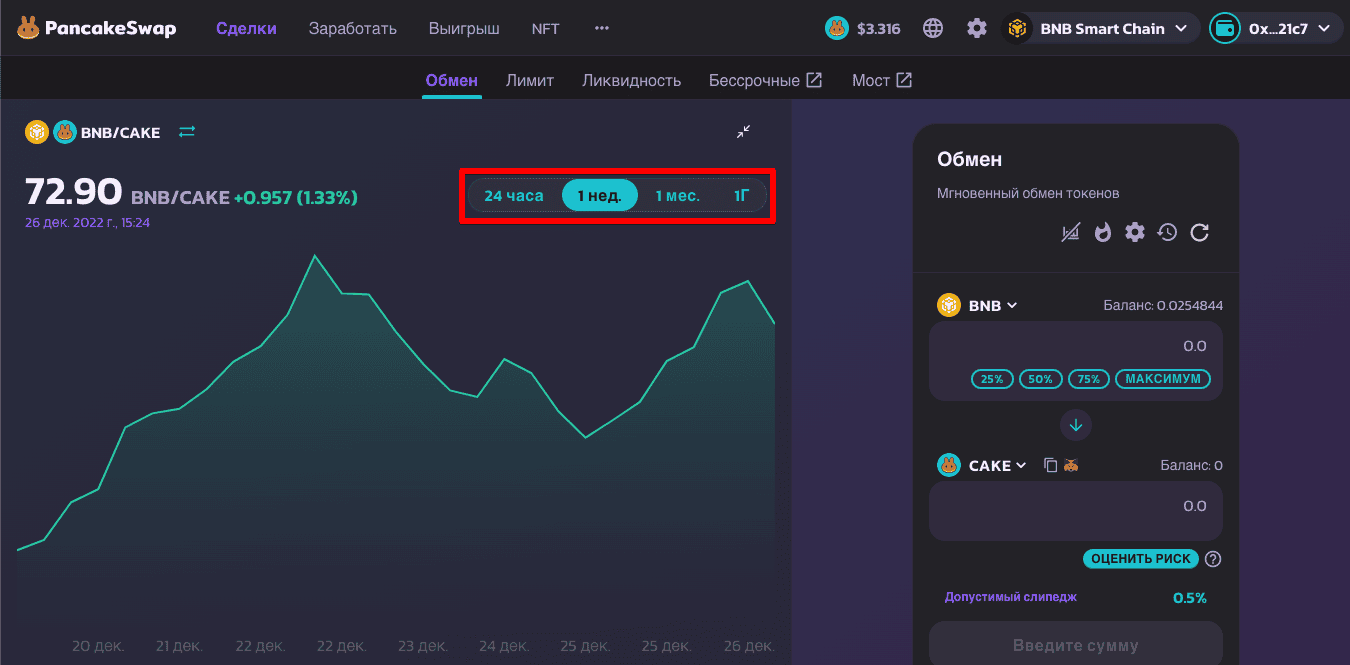Click CAKE token icon in swap
The width and height of the screenshot is (1350, 665).
pyautogui.click(x=949, y=465)
